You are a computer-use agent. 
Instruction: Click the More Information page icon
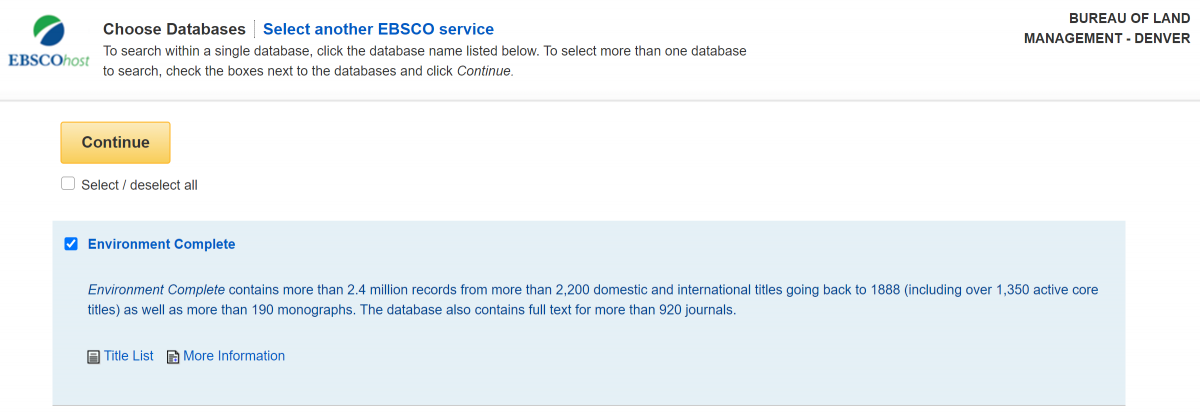click(173, 357)
